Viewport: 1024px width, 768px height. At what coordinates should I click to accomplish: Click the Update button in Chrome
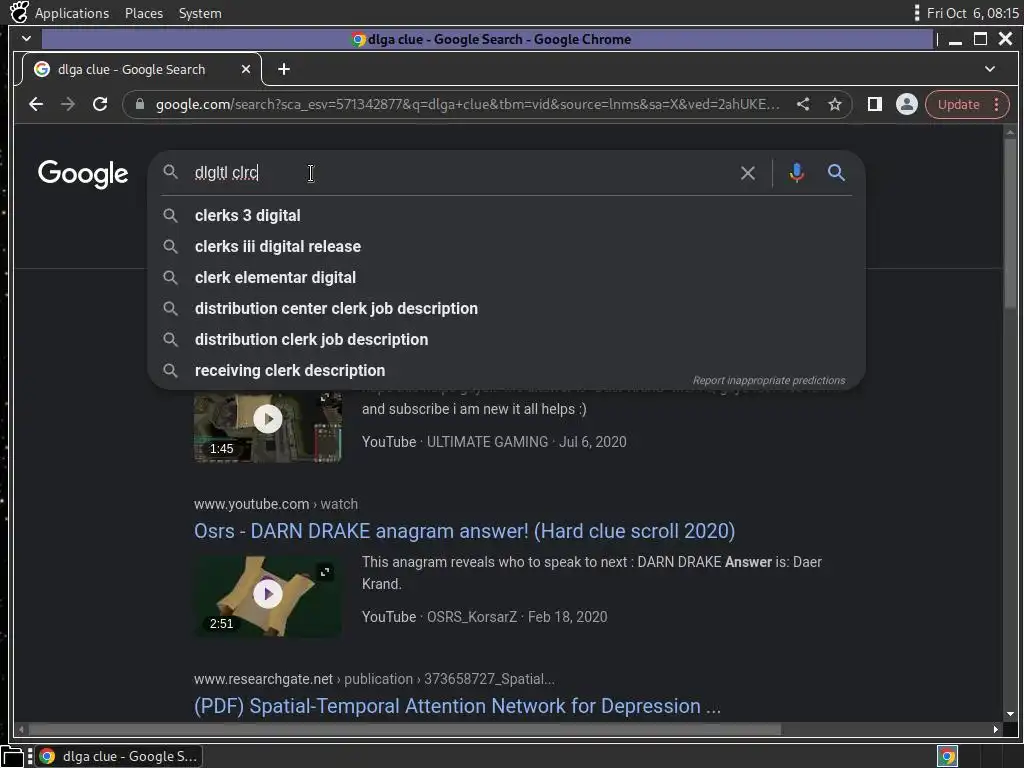pyautogui.click(x=959, y=104)
